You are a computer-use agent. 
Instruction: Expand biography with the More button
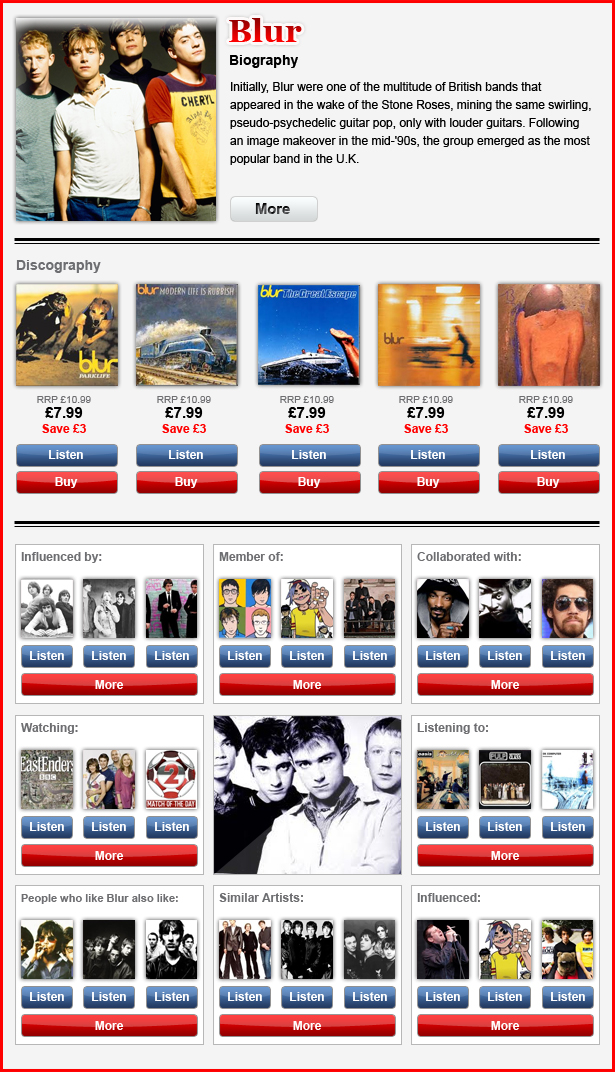coord(273,209)
